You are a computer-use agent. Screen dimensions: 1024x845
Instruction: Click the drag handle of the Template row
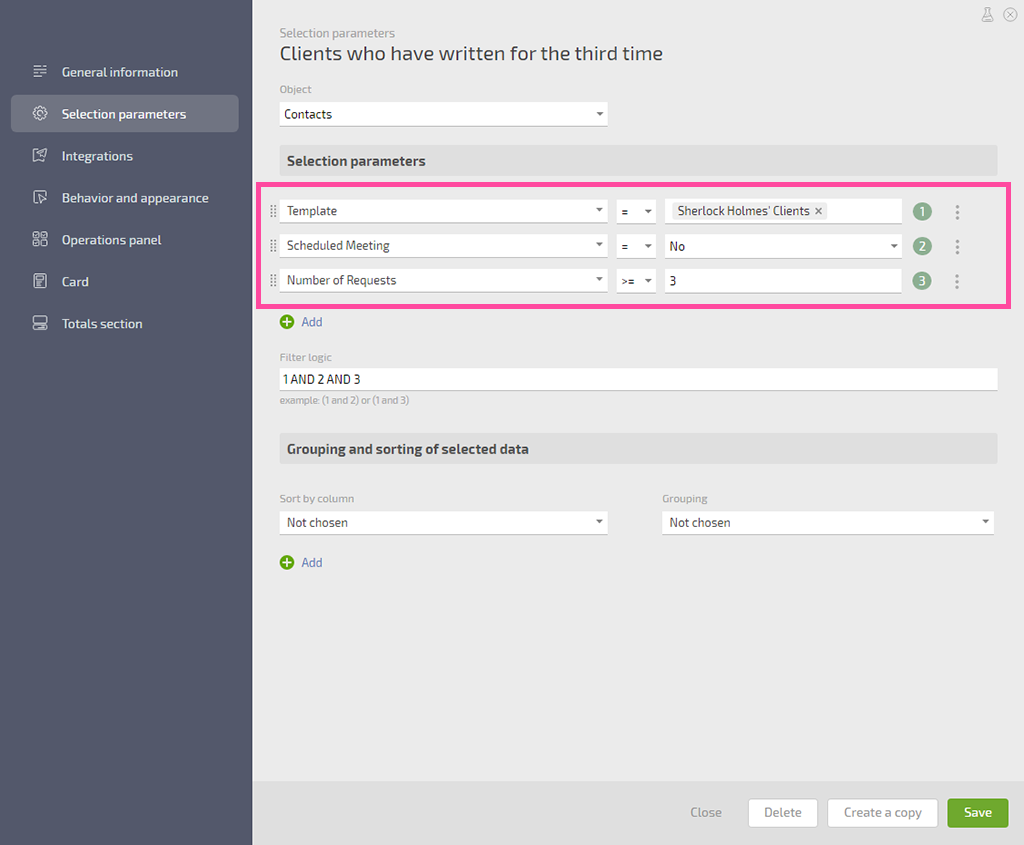273,211
